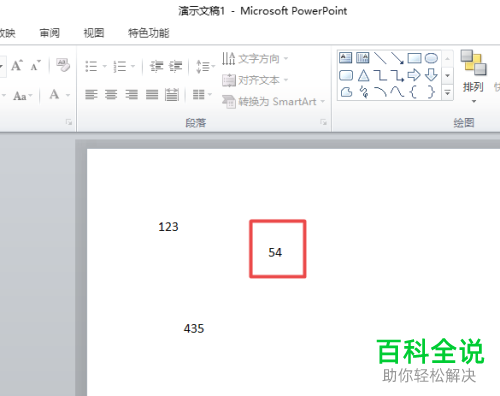This screenshot has height=396, width=500.
Task: Select the rounded rectangle shape
Action: [x=346, y=75]
